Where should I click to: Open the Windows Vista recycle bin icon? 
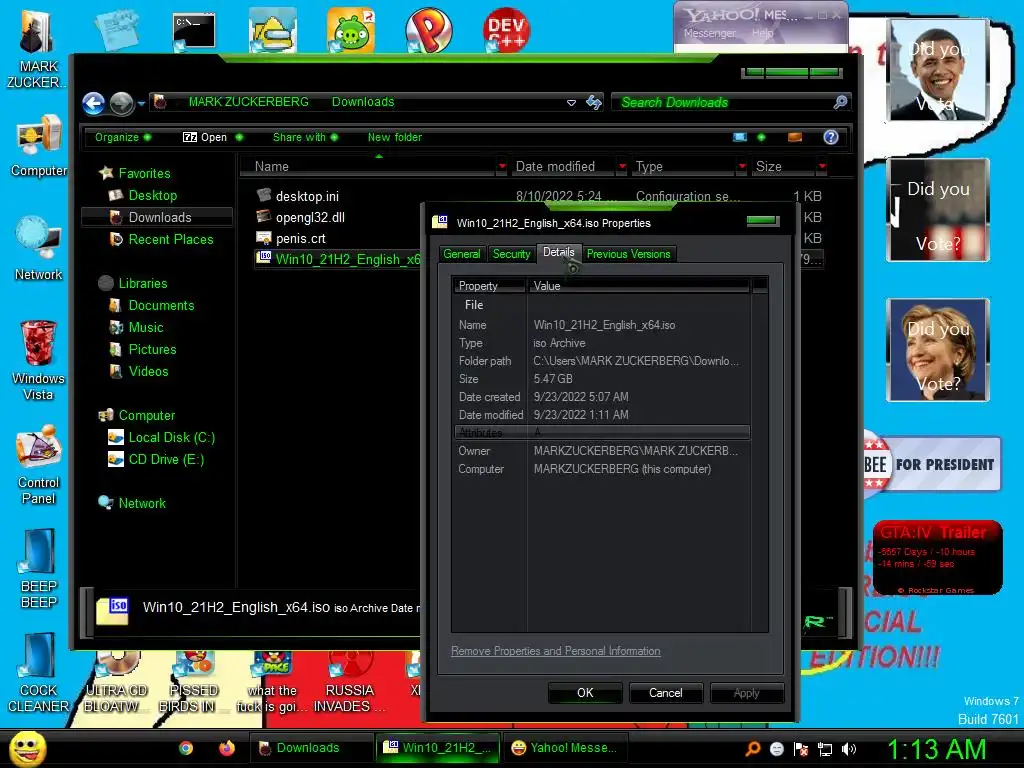pyautogui.click(x=39, y=360)
